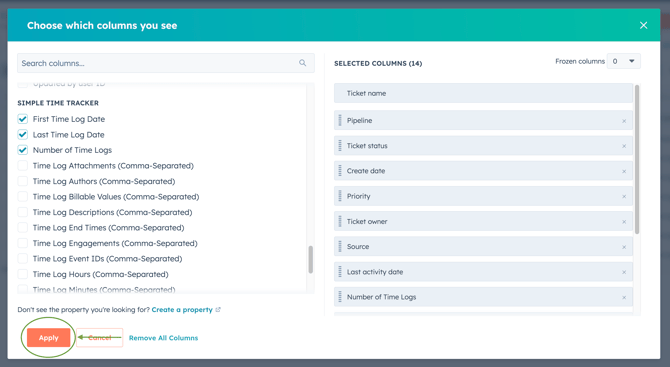This screenshot has height=367, width=670.
Task: Grab the drag handle of Pipeline column
Action: (340, 120)
